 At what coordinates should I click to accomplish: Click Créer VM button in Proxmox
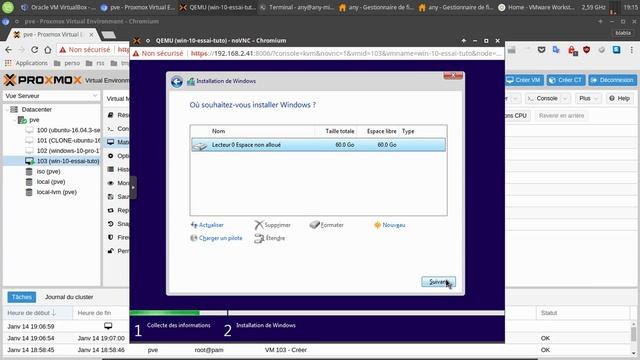[x=523, y=80]
